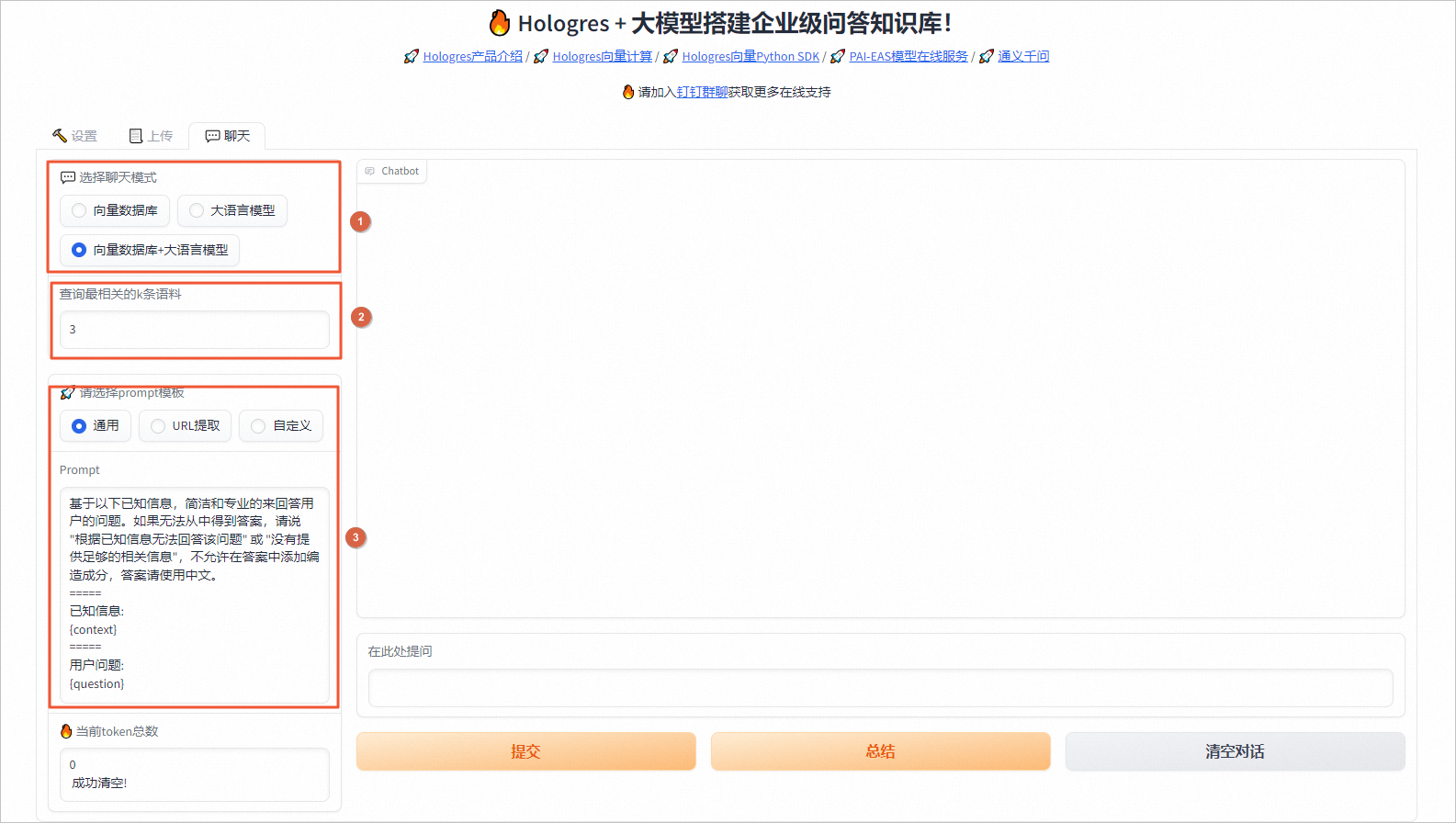Click the fire icon beside Hologres title
Image resolution: width=1456 pixels, height=823 pixels.
click(x=500, y=22)
